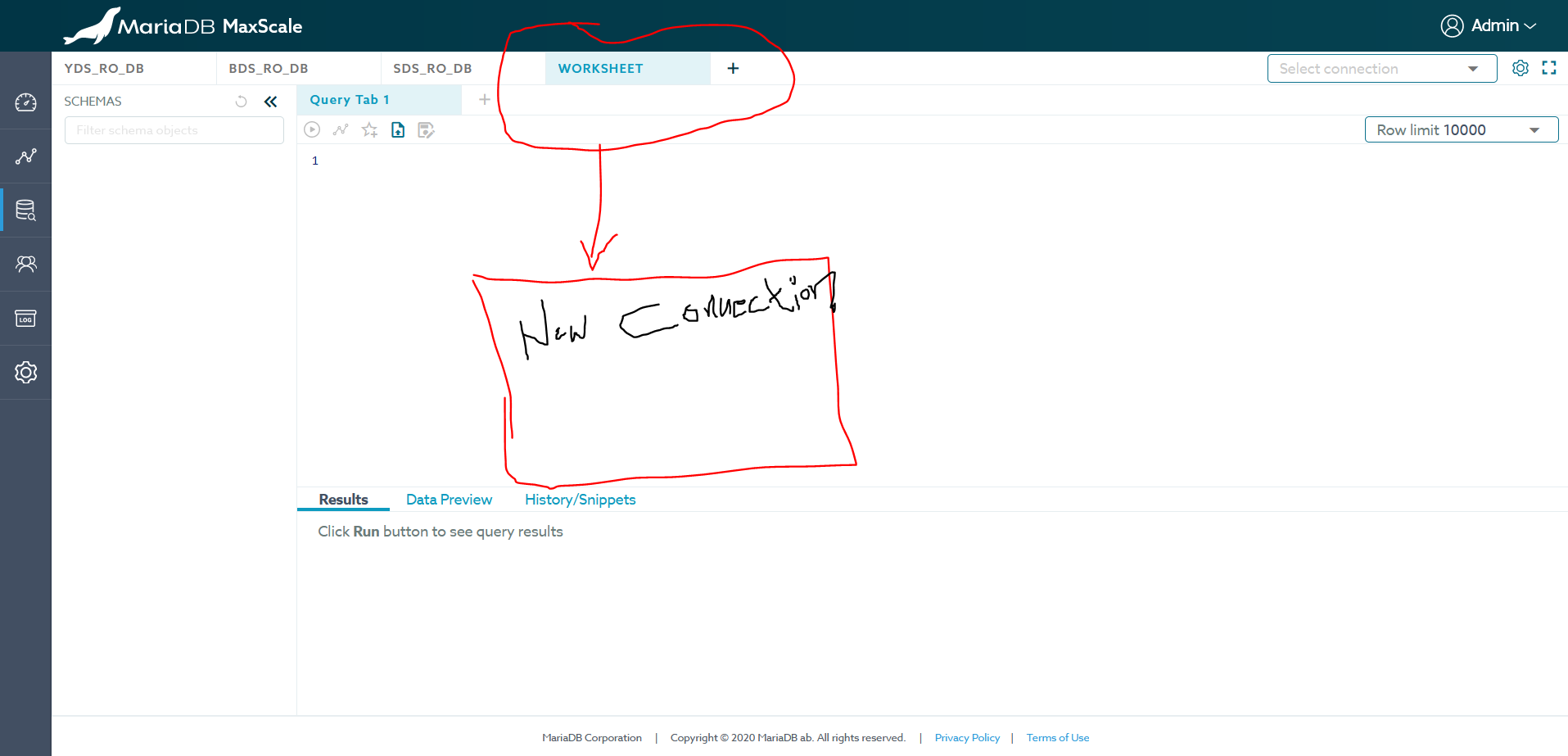The width and height of the screenshot is (1568, 756).
Task: Open the Admin user menu
Action: pos(1489,25)
